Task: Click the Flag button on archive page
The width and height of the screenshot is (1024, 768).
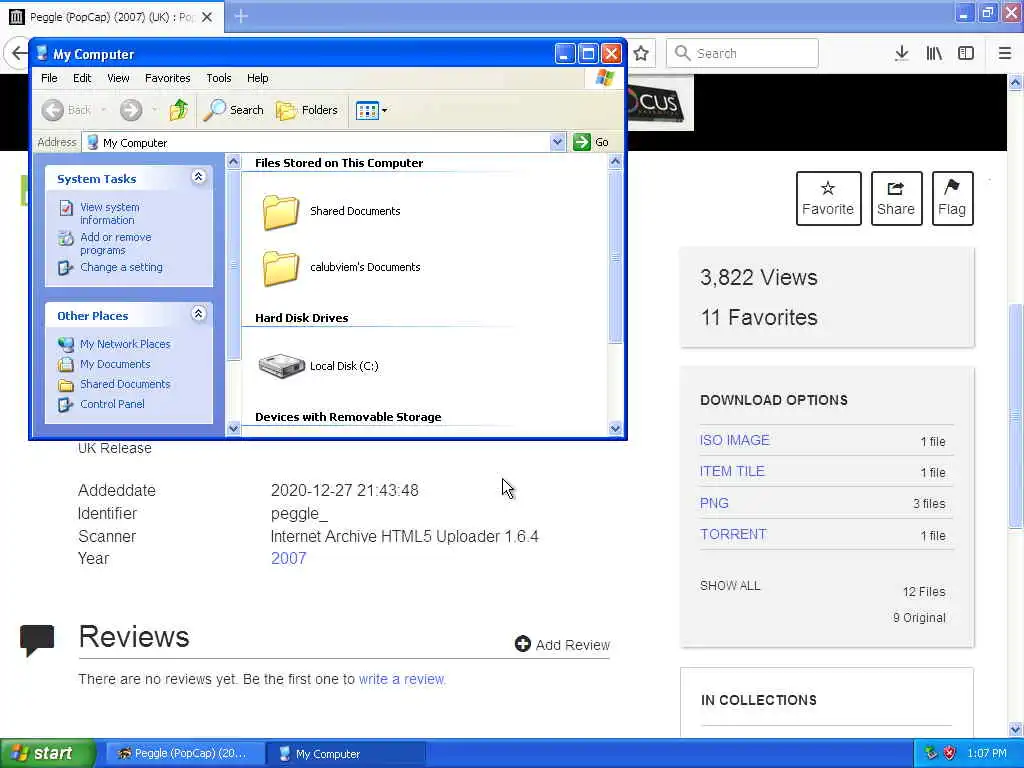Action: [x=952, y=199]
